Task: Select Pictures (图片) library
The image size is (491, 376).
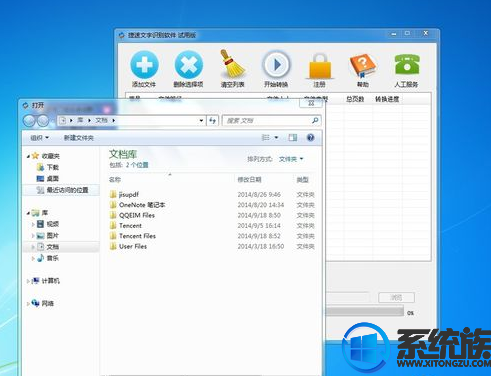Action: point(48,236)
